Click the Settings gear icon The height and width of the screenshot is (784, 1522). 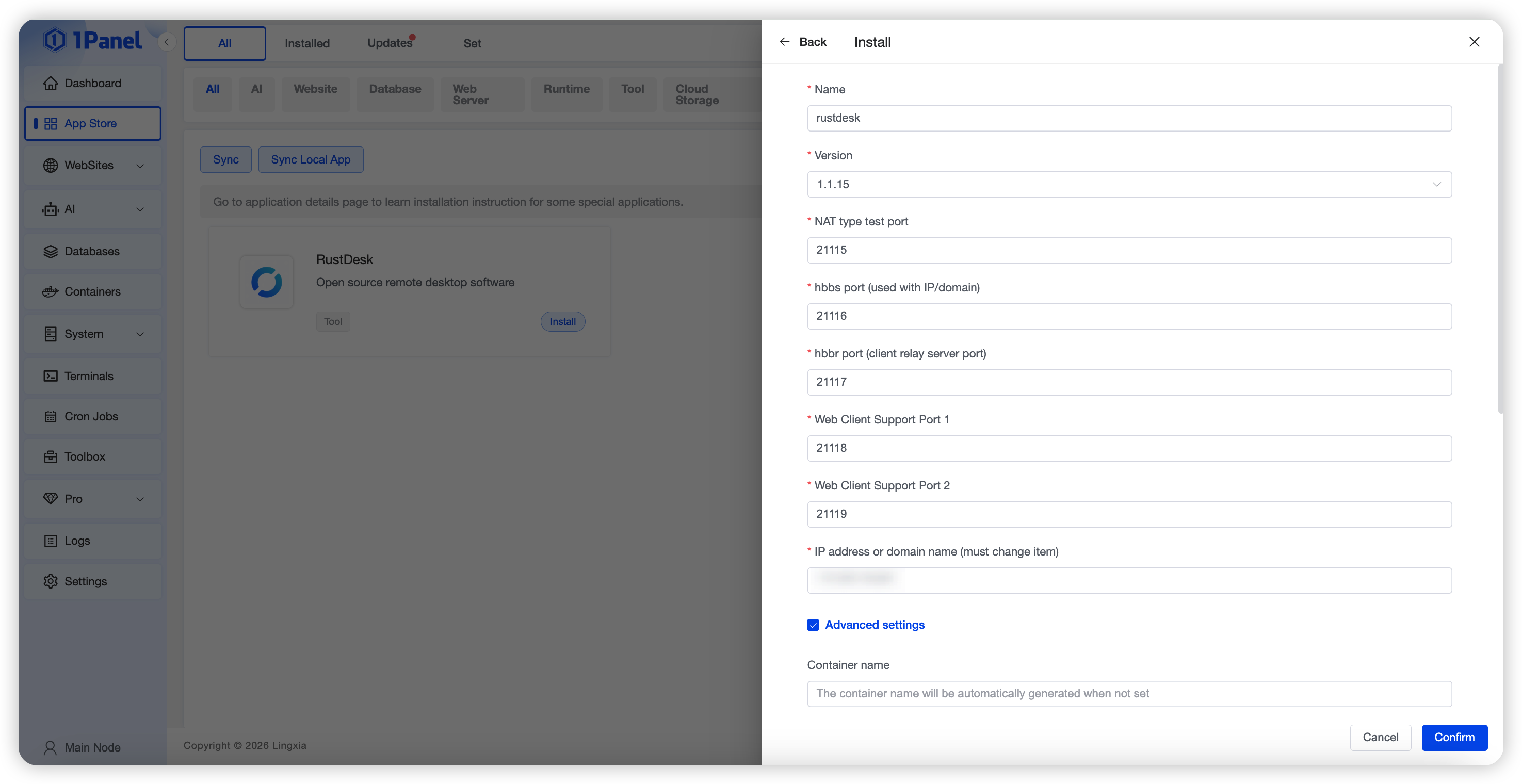[50, 581]
